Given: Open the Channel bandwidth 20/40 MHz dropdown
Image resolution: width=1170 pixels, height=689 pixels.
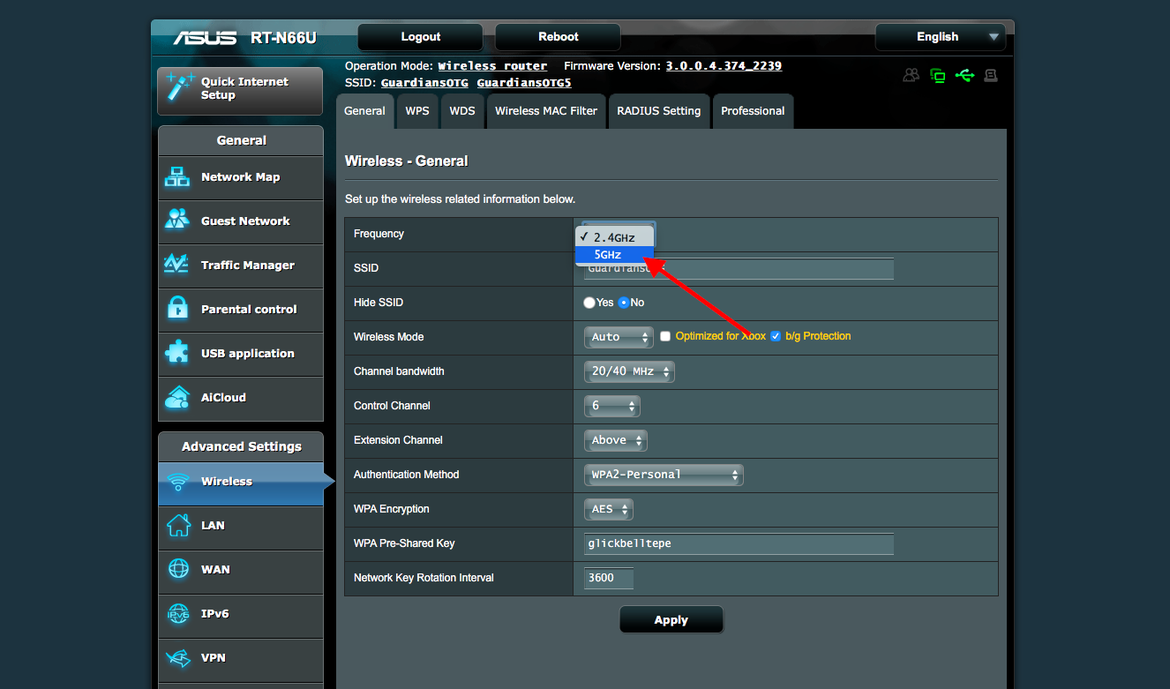Looking at the screenshot, I should [x=629, y=371].
